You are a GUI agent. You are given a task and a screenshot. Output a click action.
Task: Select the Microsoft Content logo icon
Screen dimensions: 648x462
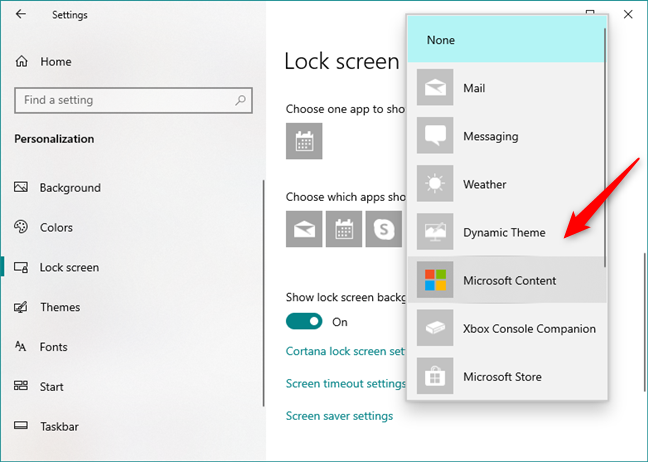435,280
